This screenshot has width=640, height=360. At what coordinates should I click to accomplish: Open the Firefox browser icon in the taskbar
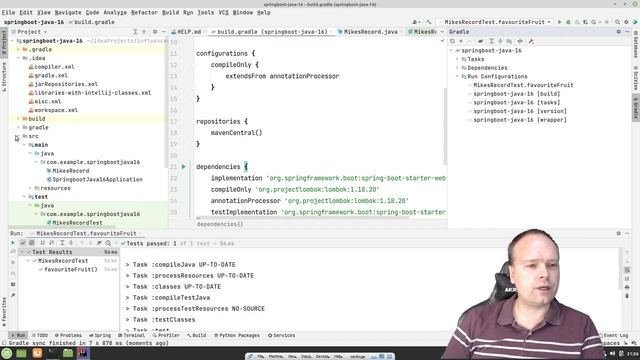coord(37,353)
